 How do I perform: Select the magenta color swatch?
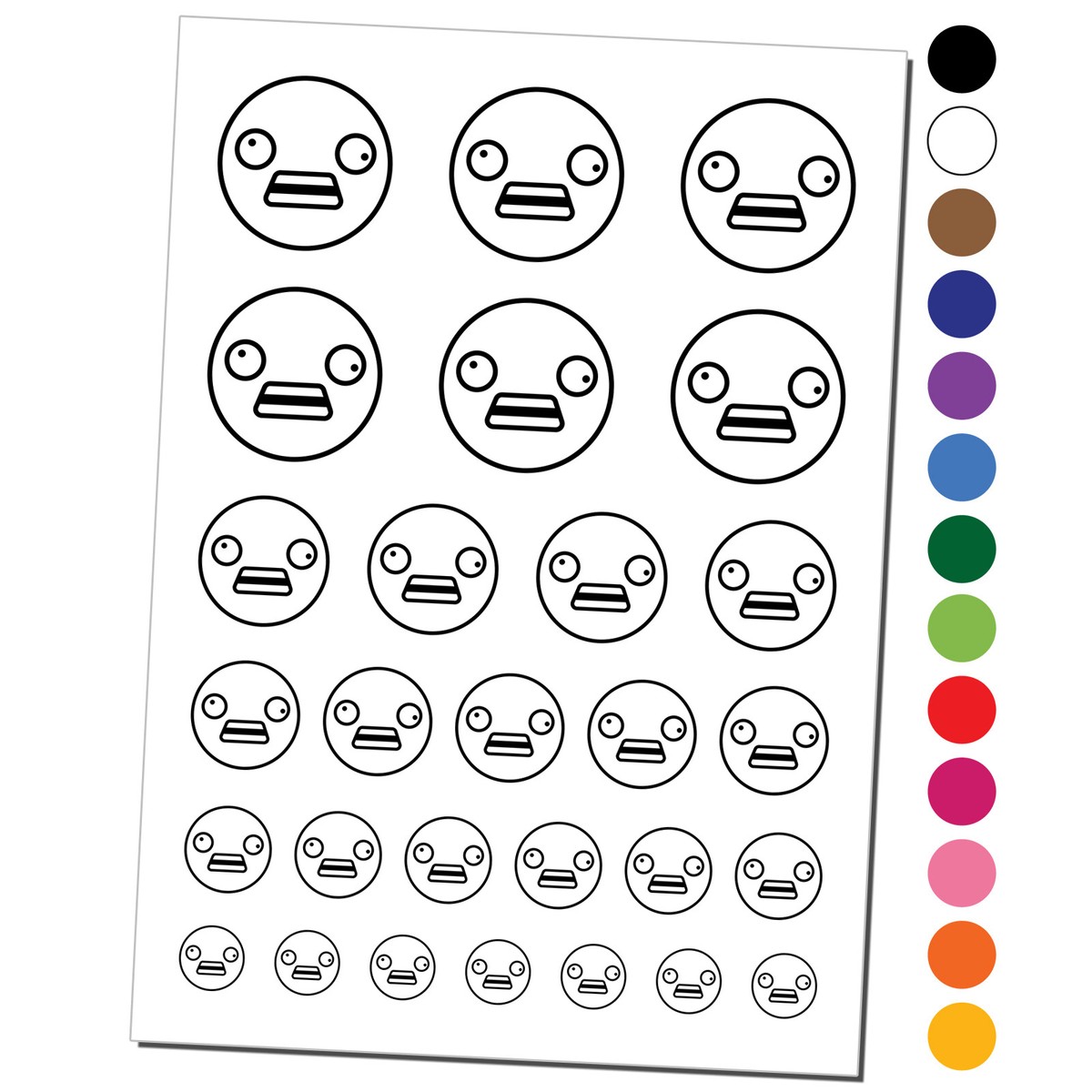coord(962,791)
